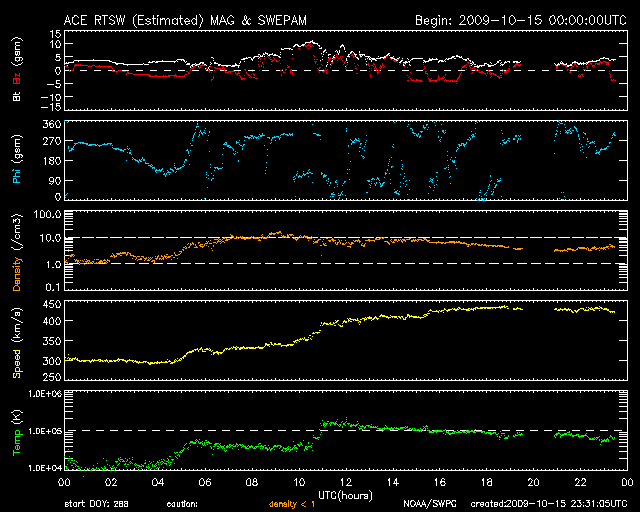Click the '300' tick on Speed axis
This screenshot has height=512, width=640.
pyautogui.click(x=52, y=361)
